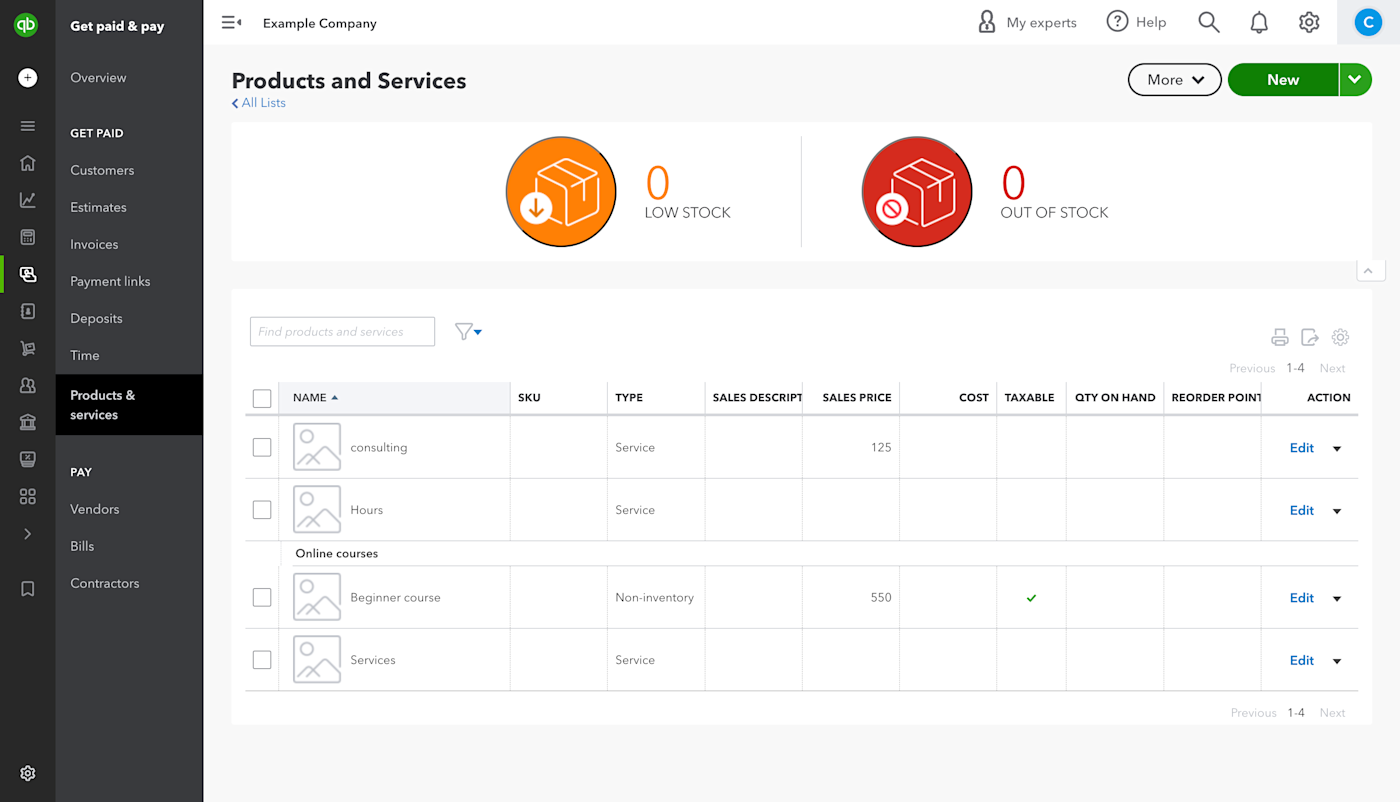Image resolution: width=1400 pixels, height=802 pixels.
Task: Open Payment links menu item
Action: pyautogui.click(x=110, y=281)
